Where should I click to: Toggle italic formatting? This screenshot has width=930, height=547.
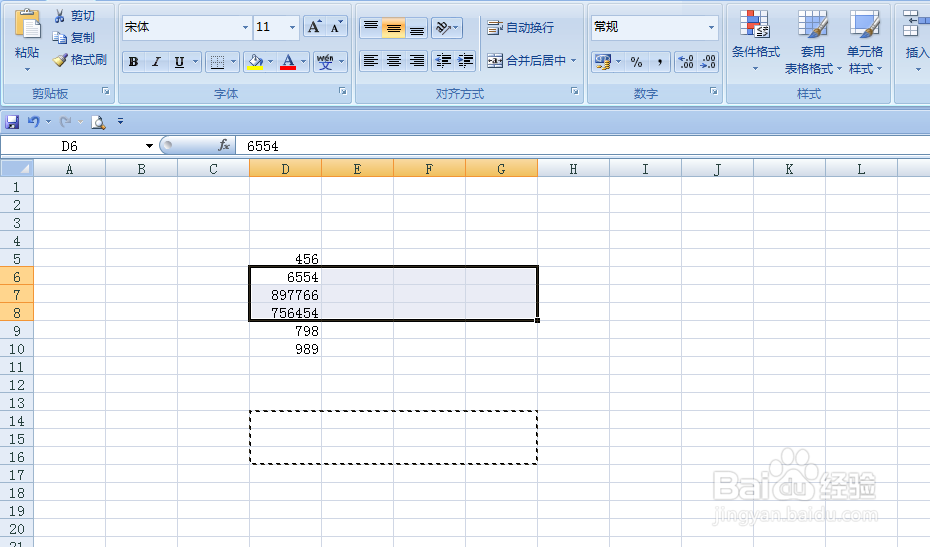click(156, 62)
